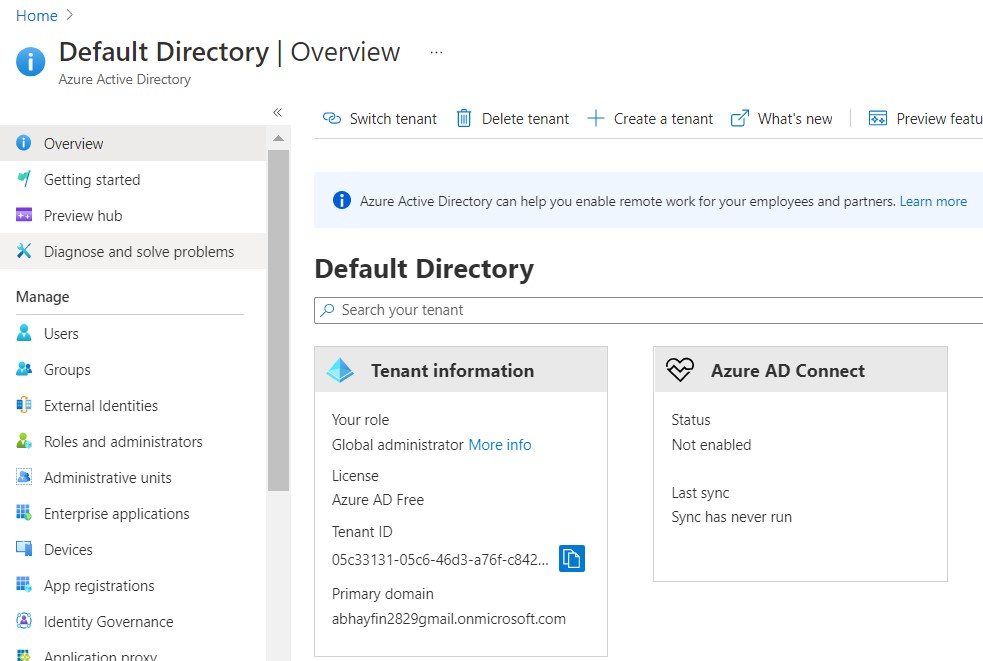Viewport: 983px width, 661px height.
Task: Click the Create a tenant plus icon
Action: click(x=596, y=118)
